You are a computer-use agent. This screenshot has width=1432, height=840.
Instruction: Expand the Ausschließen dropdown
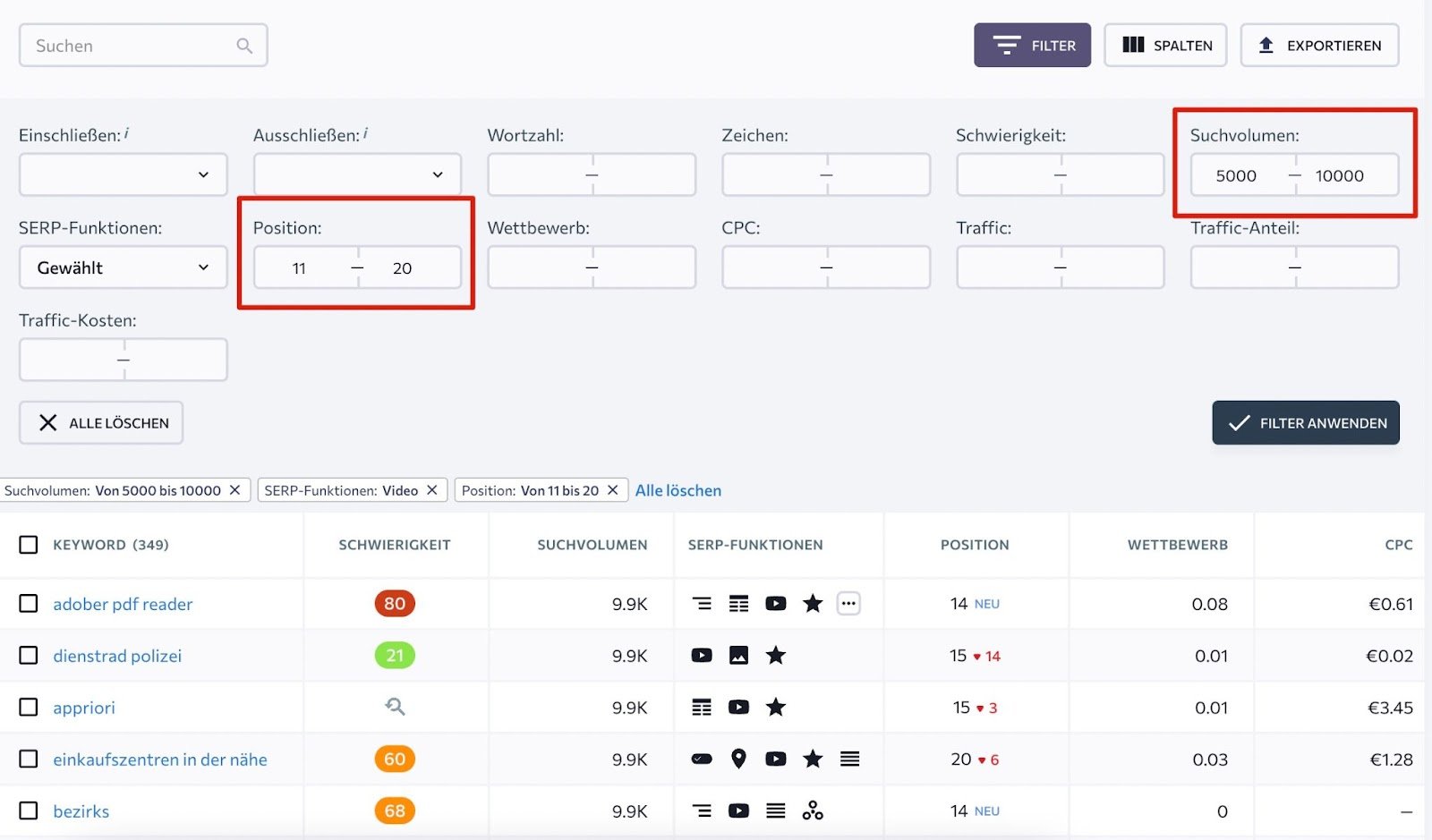(x=357, y=174)
